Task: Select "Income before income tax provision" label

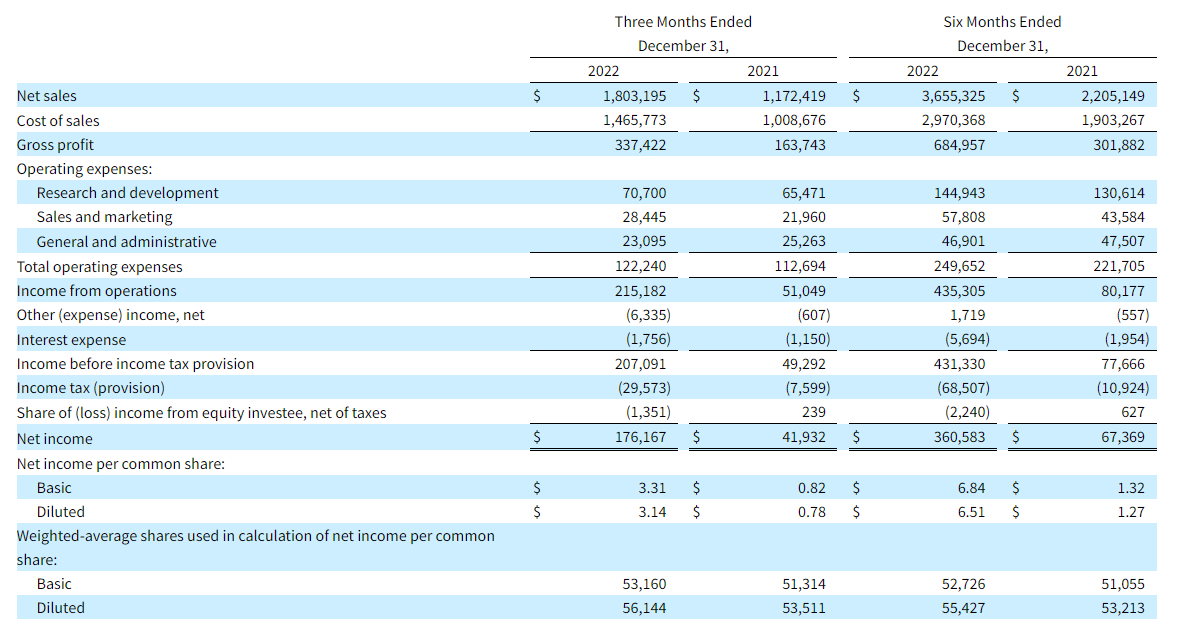Action: [135, 364]
